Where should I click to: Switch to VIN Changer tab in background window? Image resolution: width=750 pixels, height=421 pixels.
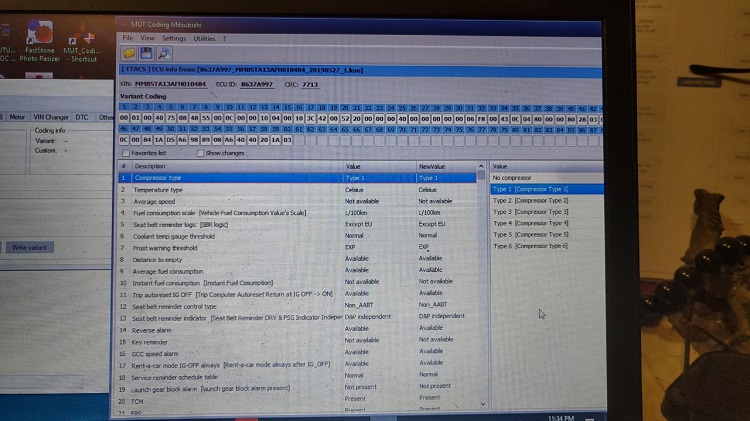pos(51,117)
